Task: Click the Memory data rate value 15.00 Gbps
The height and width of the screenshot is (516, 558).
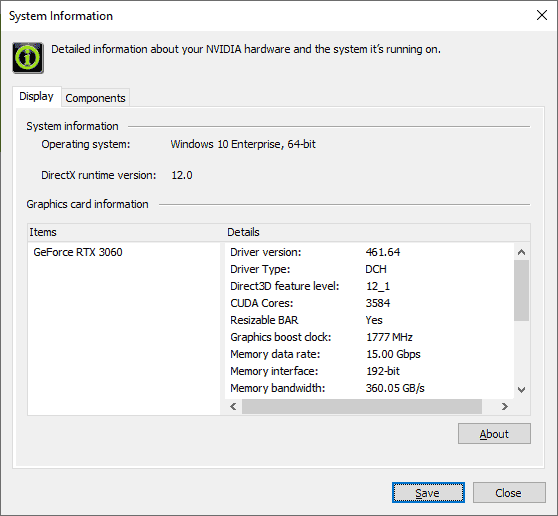Action: click(393, 354)
